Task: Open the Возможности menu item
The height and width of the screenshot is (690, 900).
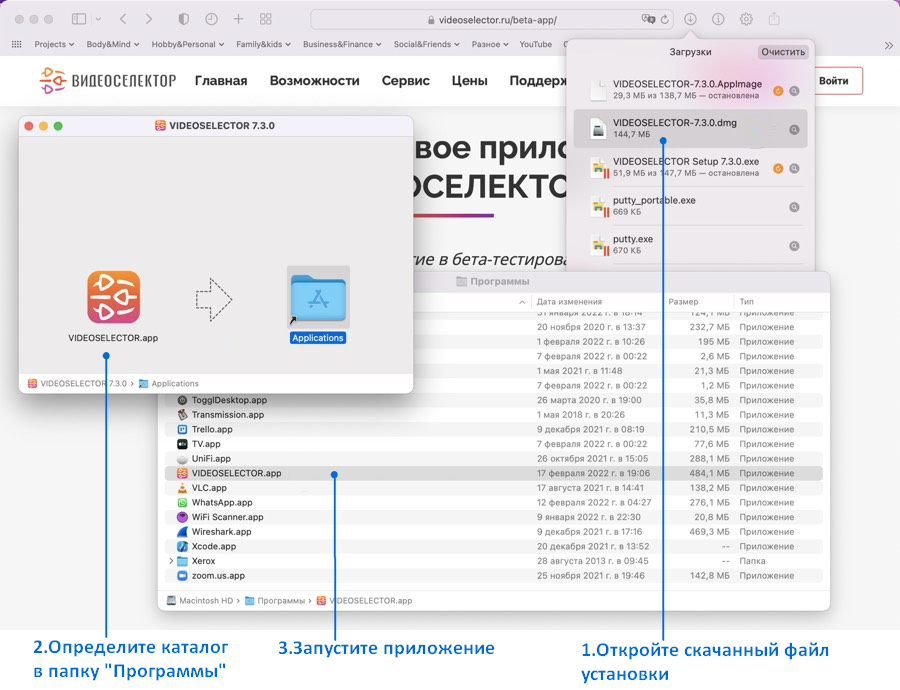Action: [315, 81]
